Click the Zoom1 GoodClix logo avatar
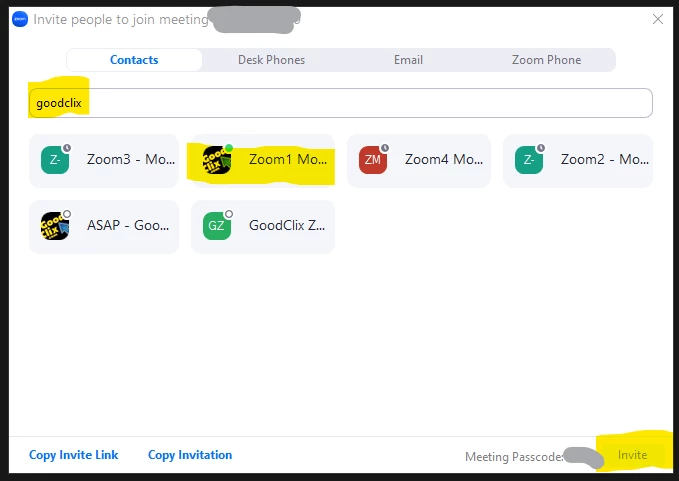This screenshot has width=679, height=481. coord(217,160)
